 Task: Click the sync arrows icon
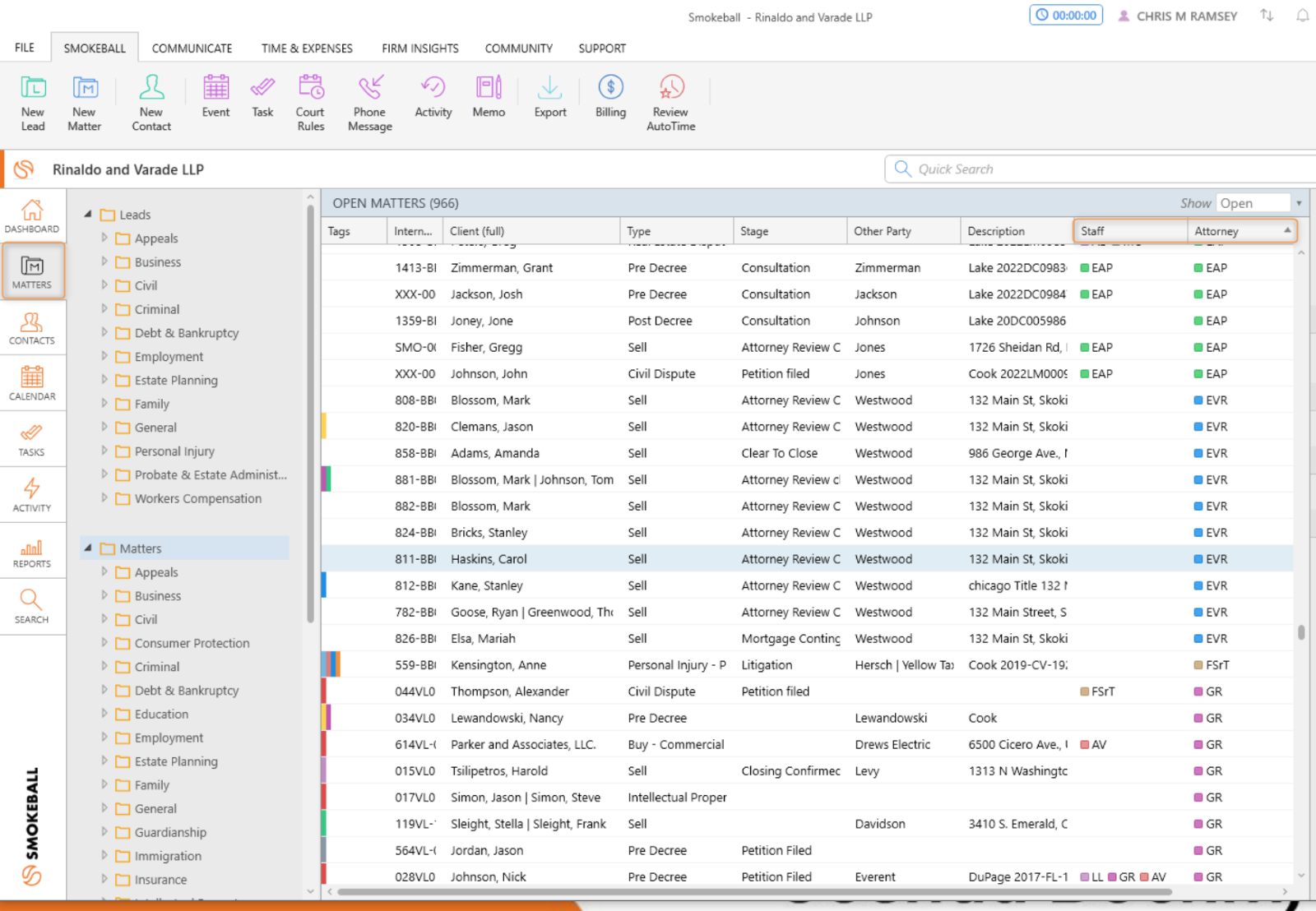click(1267, 16)
